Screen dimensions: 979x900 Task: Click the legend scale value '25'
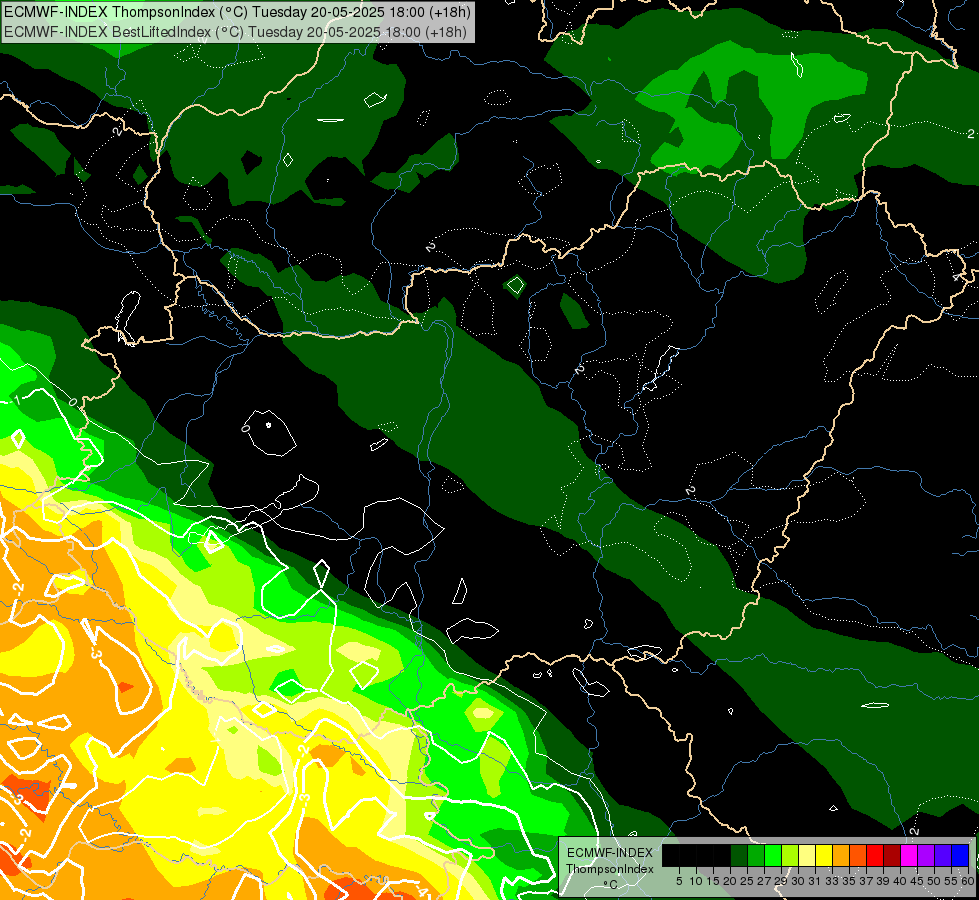click(x=747, y=881)
